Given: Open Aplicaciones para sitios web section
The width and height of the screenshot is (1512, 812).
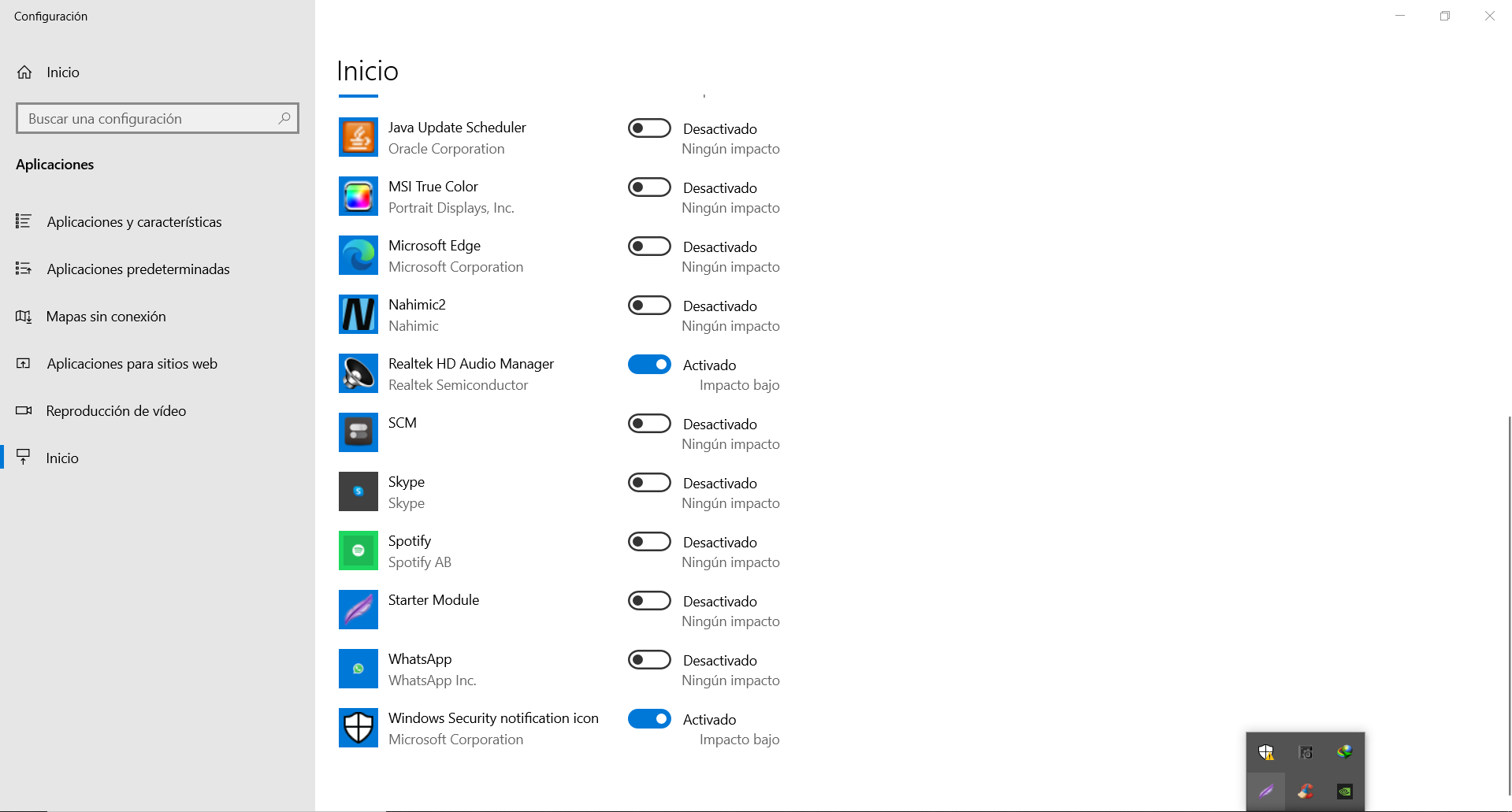Looking at the screenshot, I should pyautogui.click(x=158, y=364).
